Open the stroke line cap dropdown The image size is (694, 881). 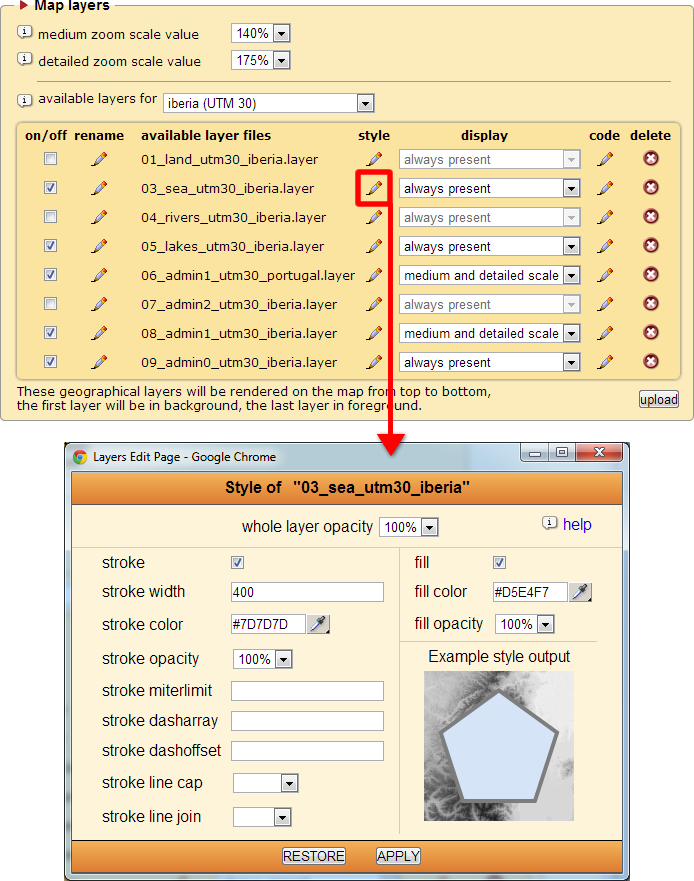coord(266,783)
